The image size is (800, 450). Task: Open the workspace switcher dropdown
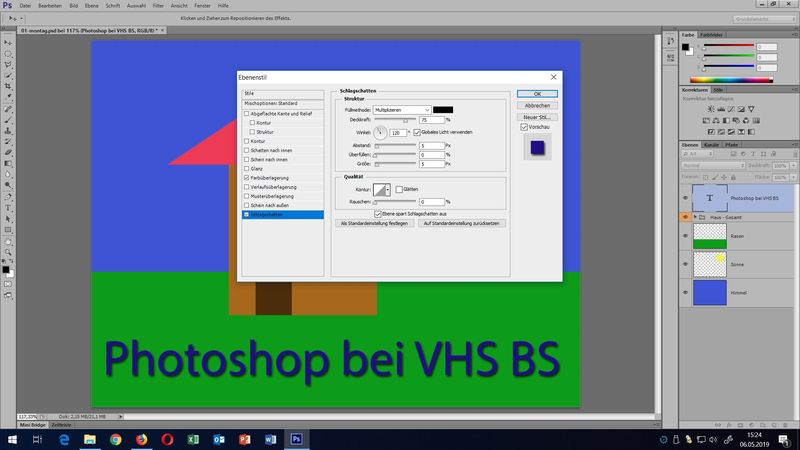click(x=765, y=18)
